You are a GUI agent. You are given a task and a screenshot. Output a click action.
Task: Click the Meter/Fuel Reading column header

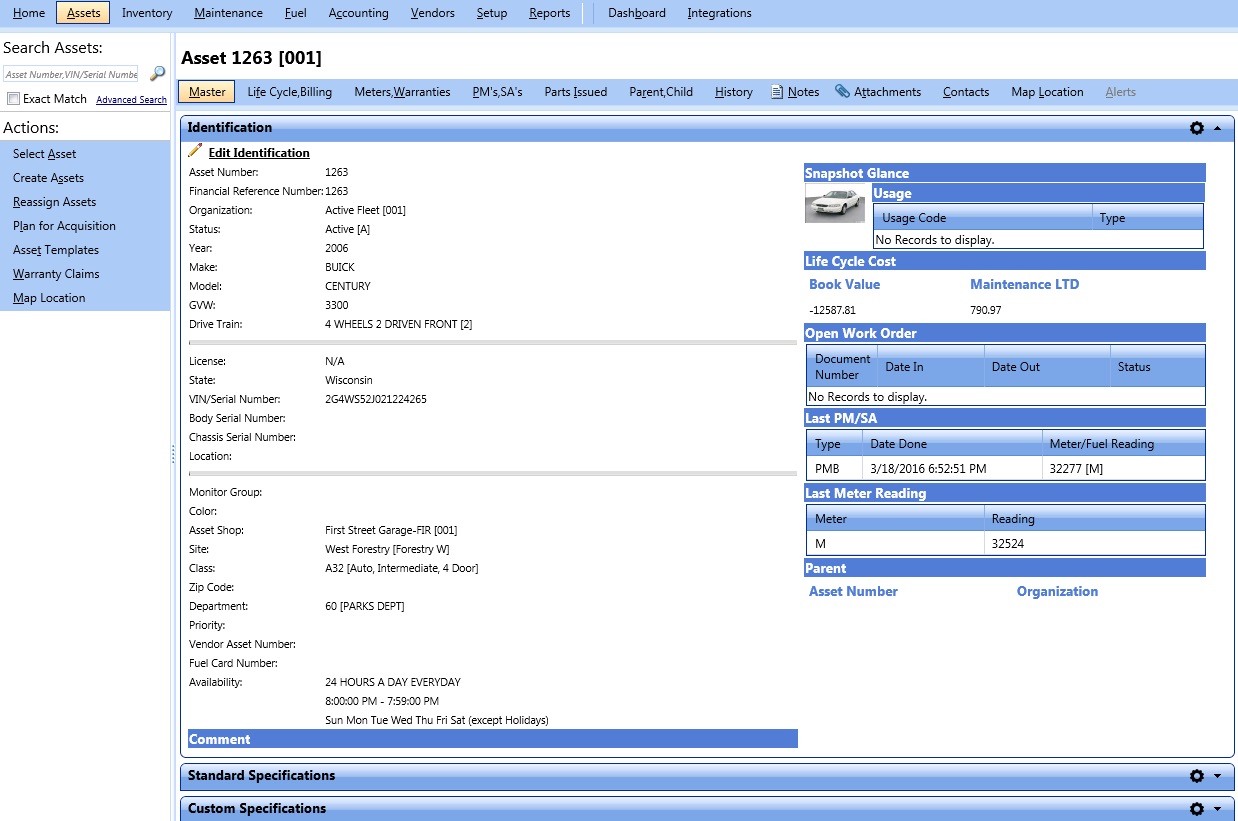1123,444
